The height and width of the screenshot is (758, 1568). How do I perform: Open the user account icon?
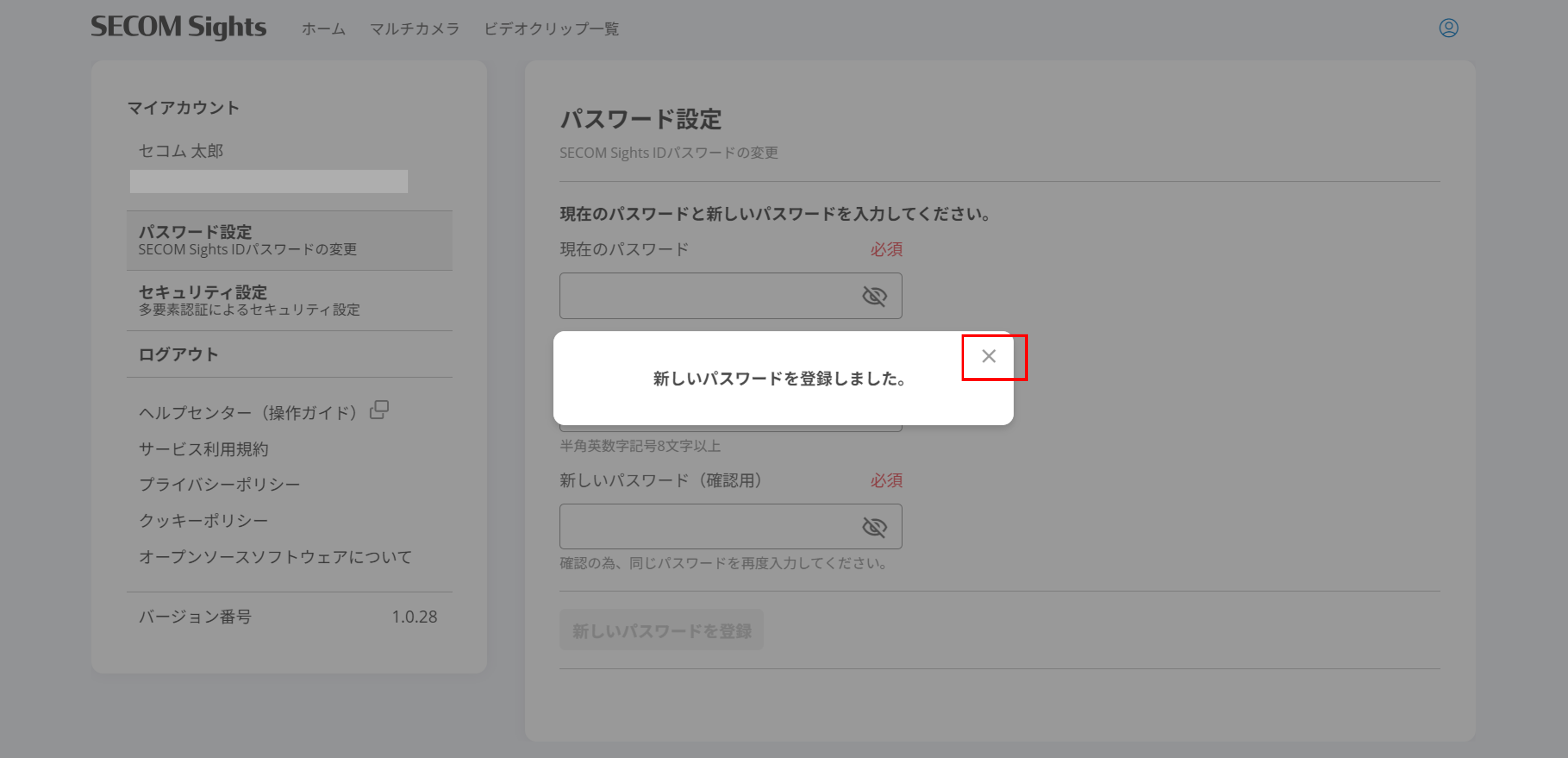(1448, 28)
